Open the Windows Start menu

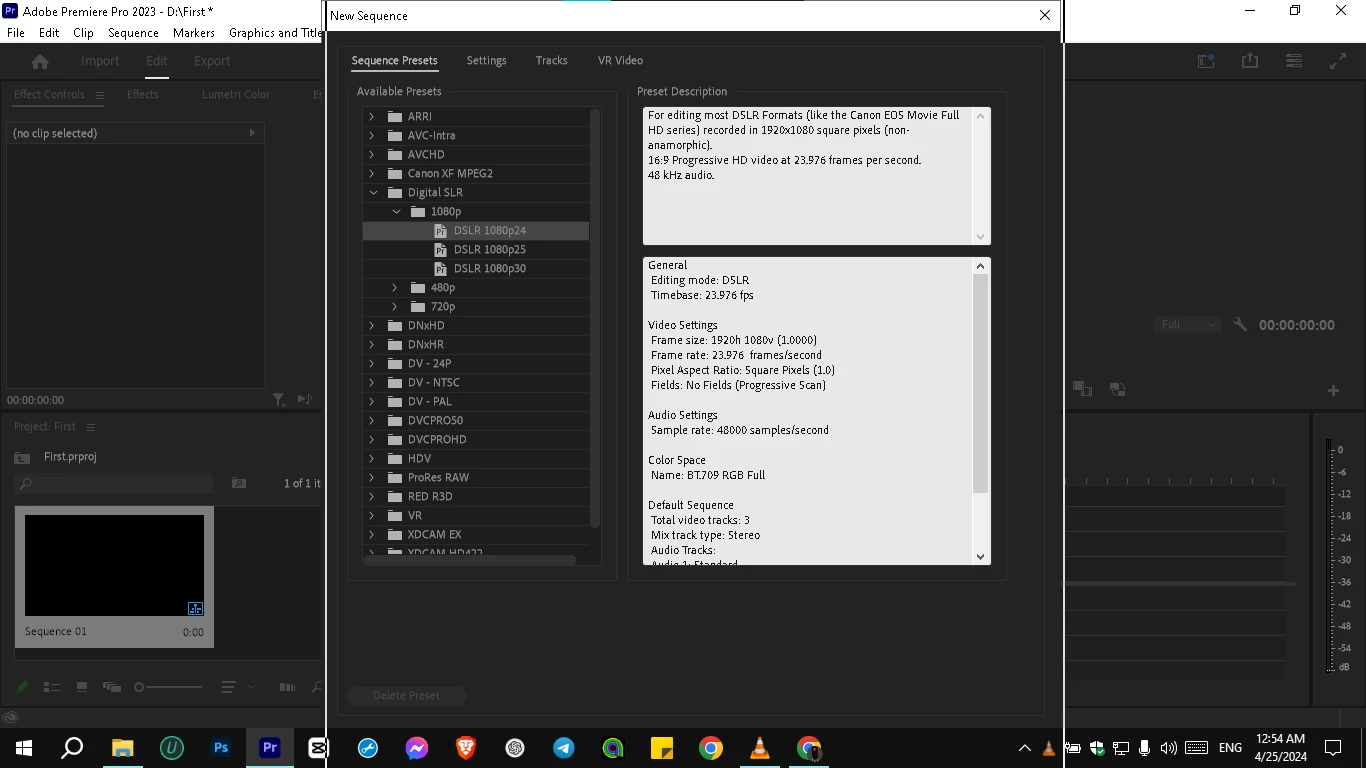tap(23, 748)
